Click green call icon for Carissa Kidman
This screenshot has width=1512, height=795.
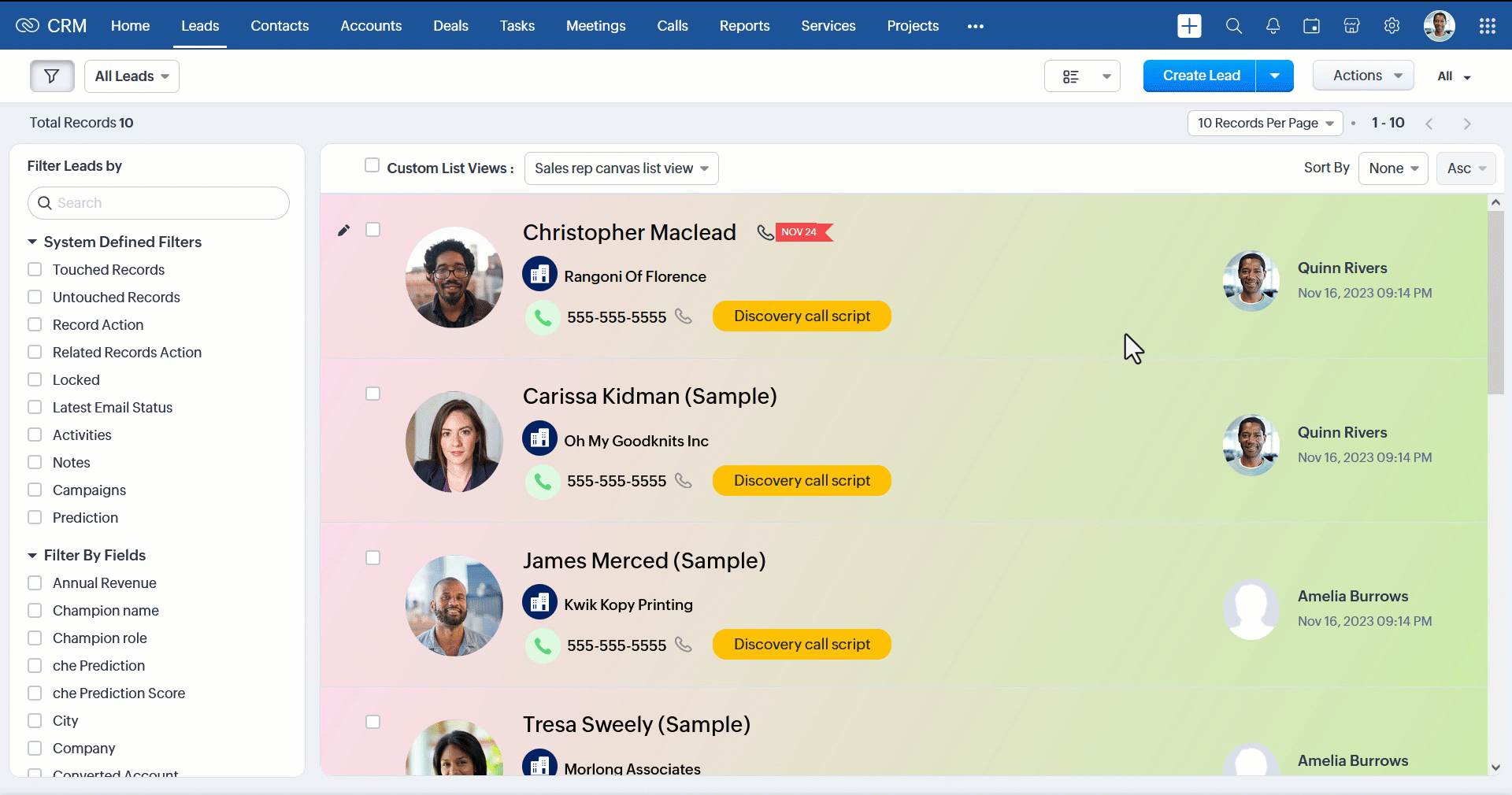tap(543, 481)
